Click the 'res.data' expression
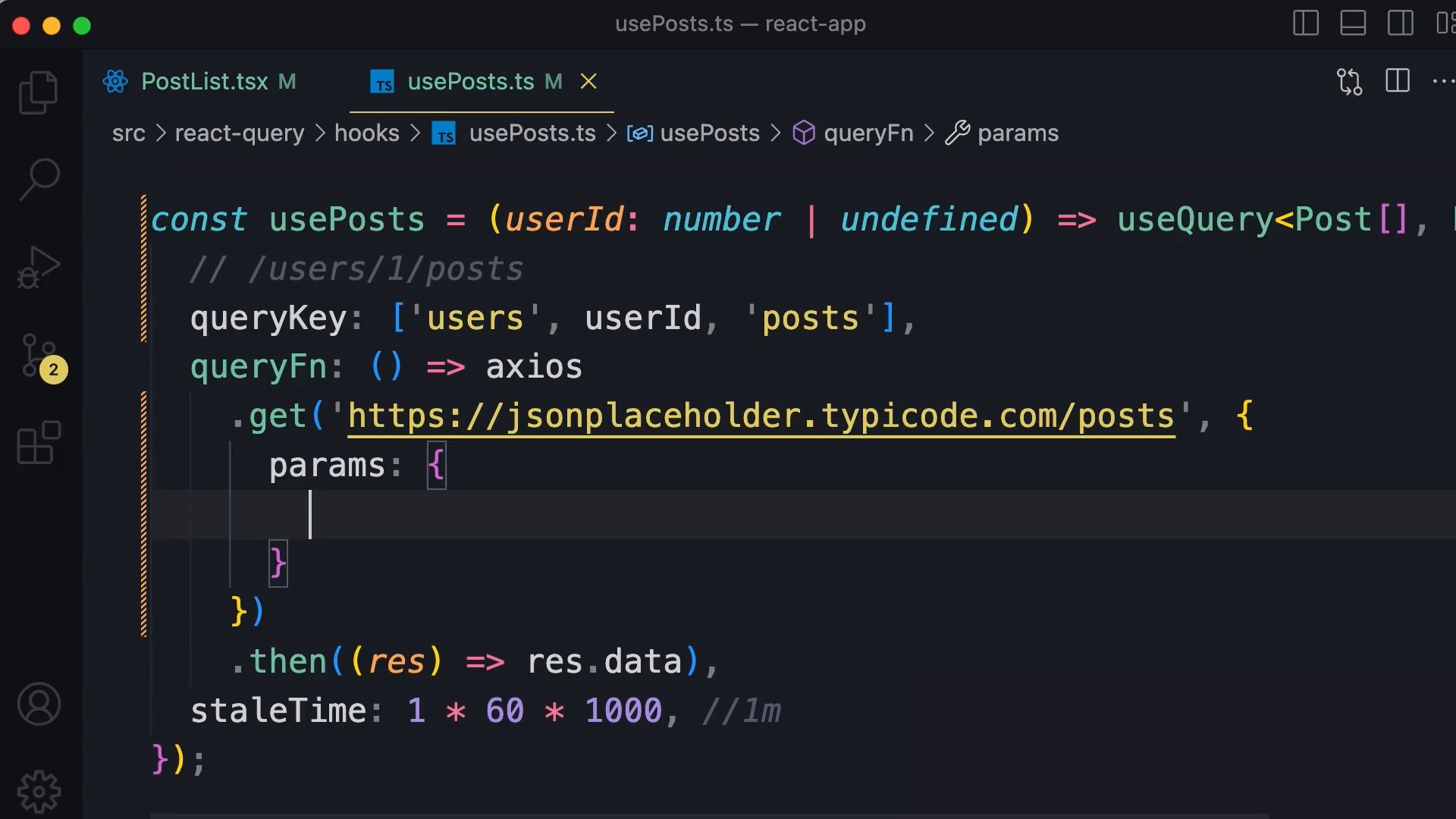 coord(604,661)
